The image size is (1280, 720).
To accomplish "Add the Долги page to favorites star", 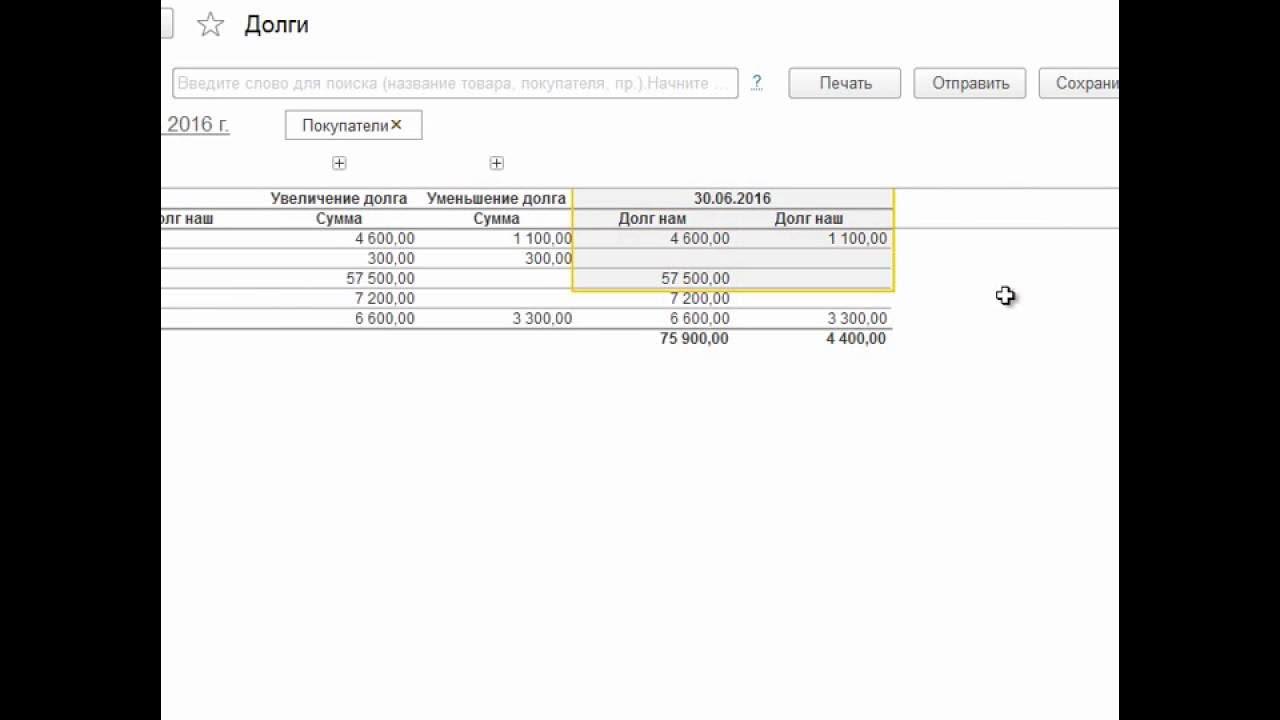I will 210,25.
